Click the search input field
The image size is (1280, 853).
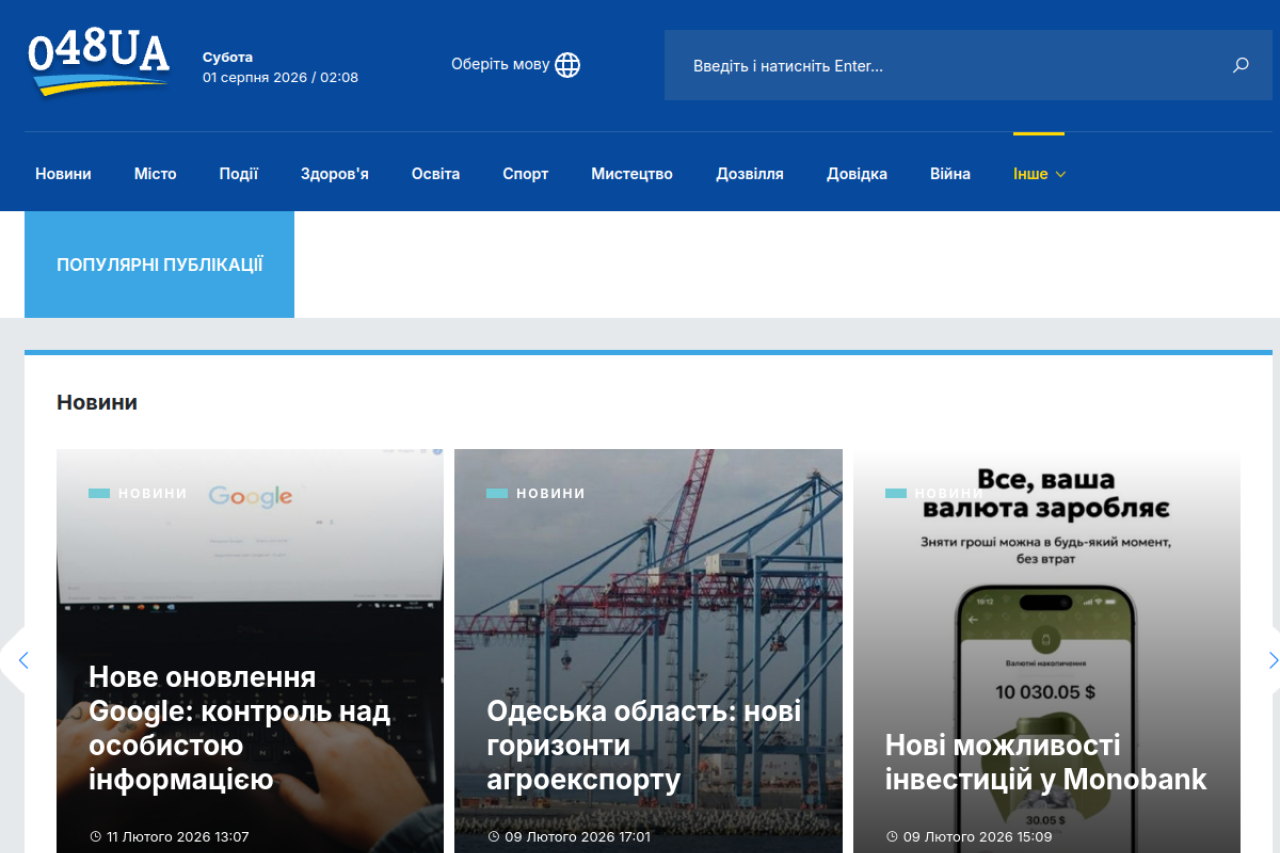coord(968,66)
